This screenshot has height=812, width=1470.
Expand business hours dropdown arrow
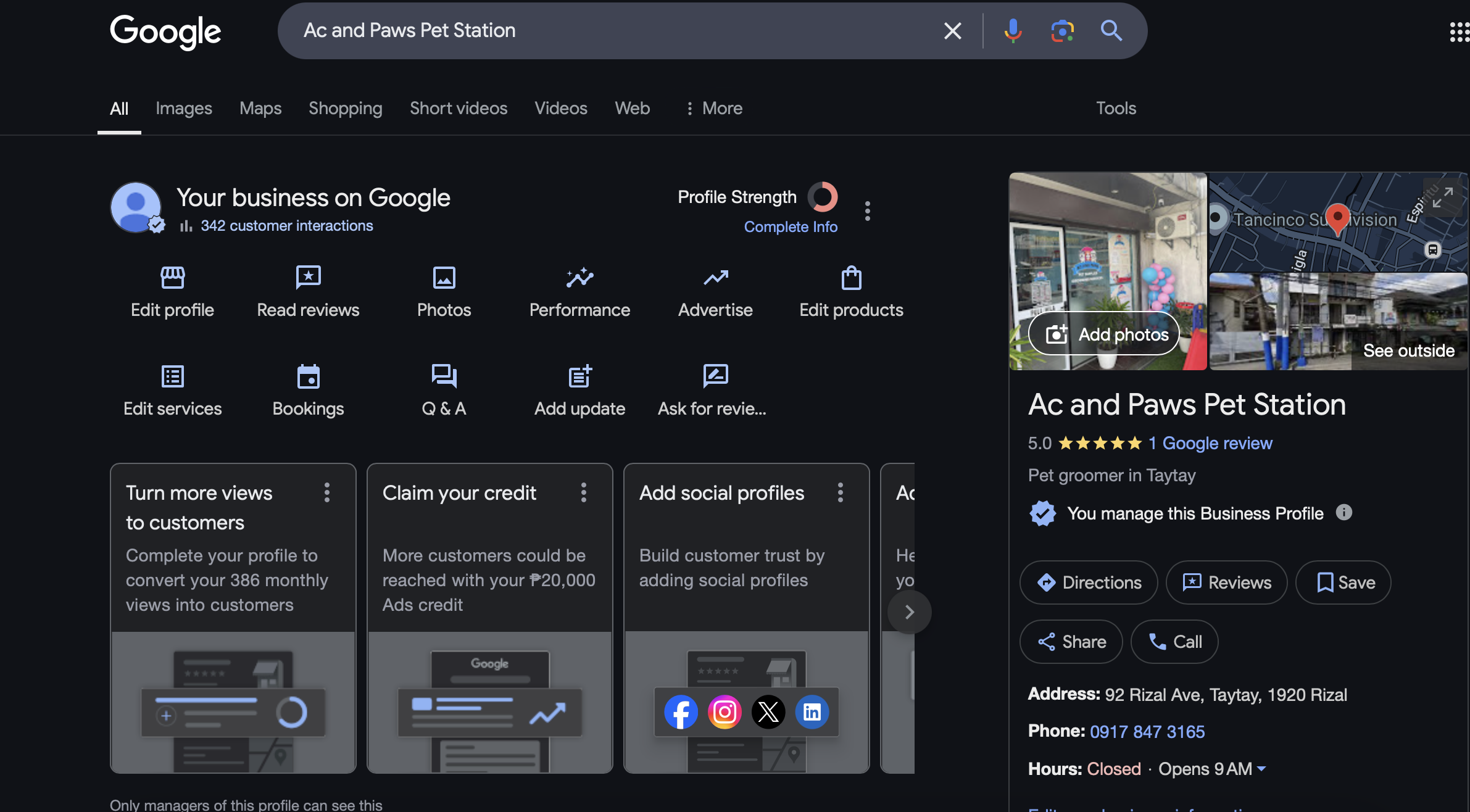[x=1261, y=769]
